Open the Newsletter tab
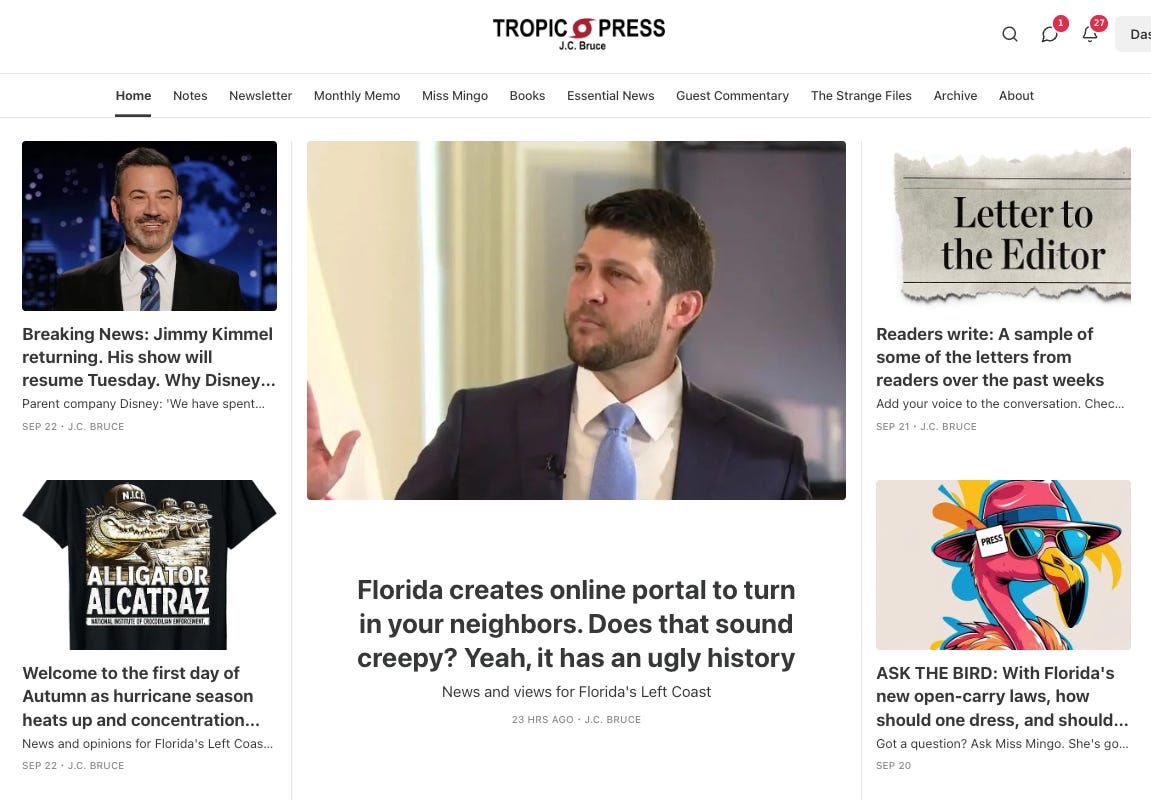The height and width of the screenshot is (808, 1151). 261,95
